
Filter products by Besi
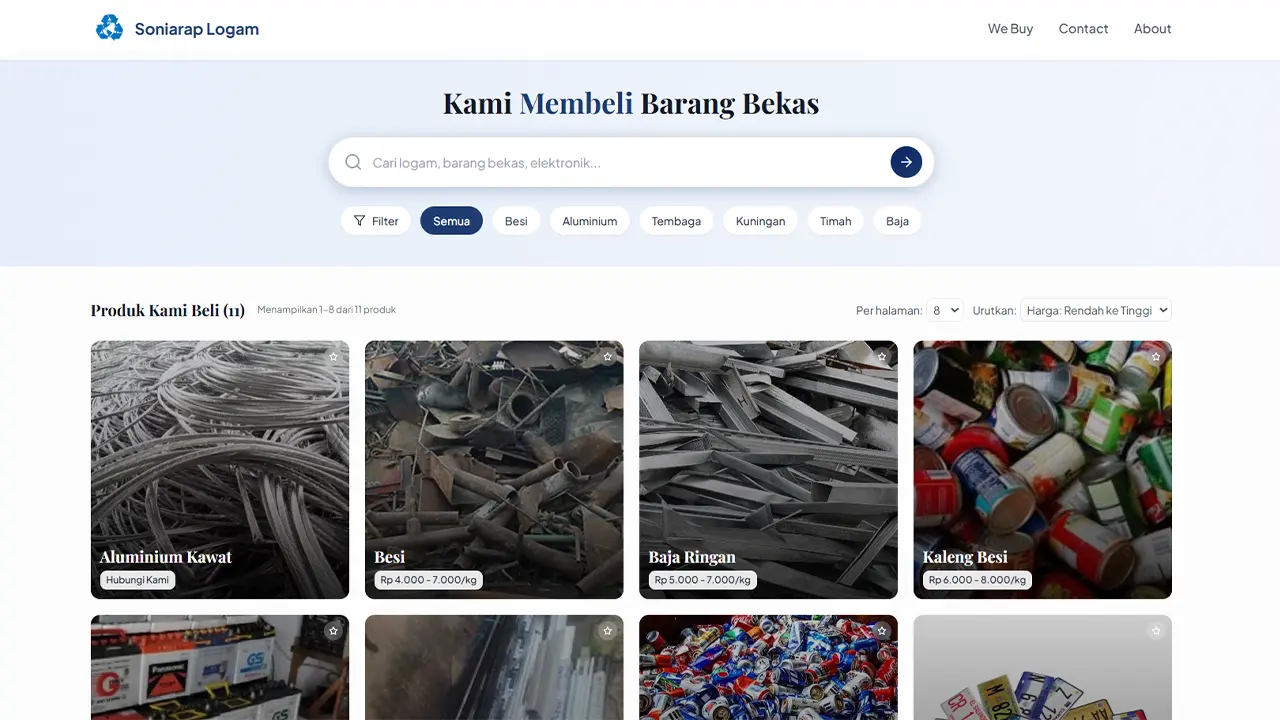(516, 221)
